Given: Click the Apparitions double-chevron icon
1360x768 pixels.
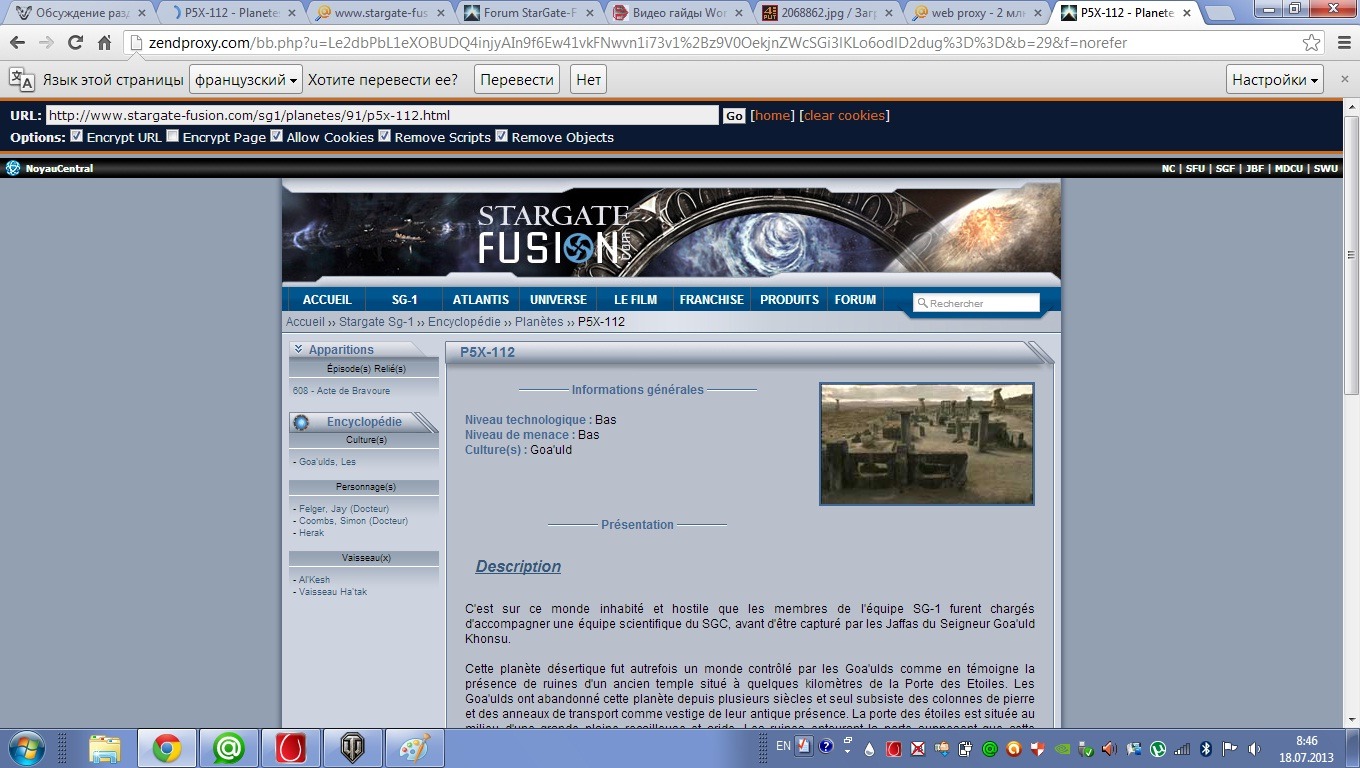Looking at the screenshot, I should pyautogui.click(x=298, y=349).
